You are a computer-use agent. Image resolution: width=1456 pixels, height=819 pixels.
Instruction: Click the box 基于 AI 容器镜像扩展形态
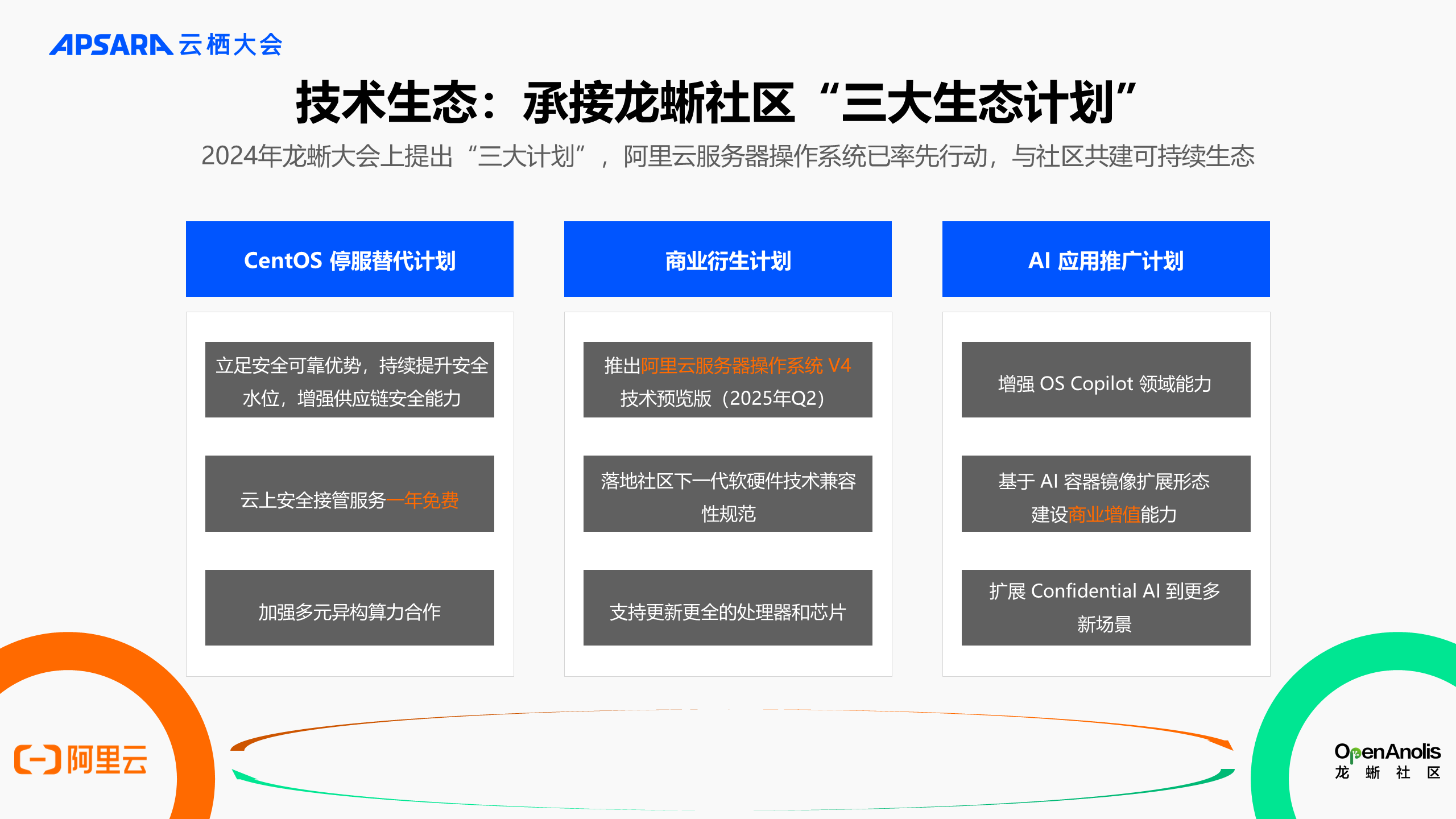coord(1106,494)
